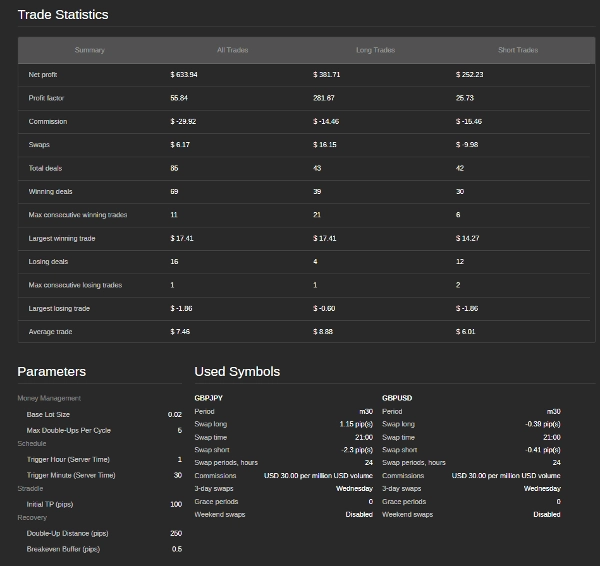Select the Swaps row label
Screen dimensions: 600x566
(x=39, y=145)
